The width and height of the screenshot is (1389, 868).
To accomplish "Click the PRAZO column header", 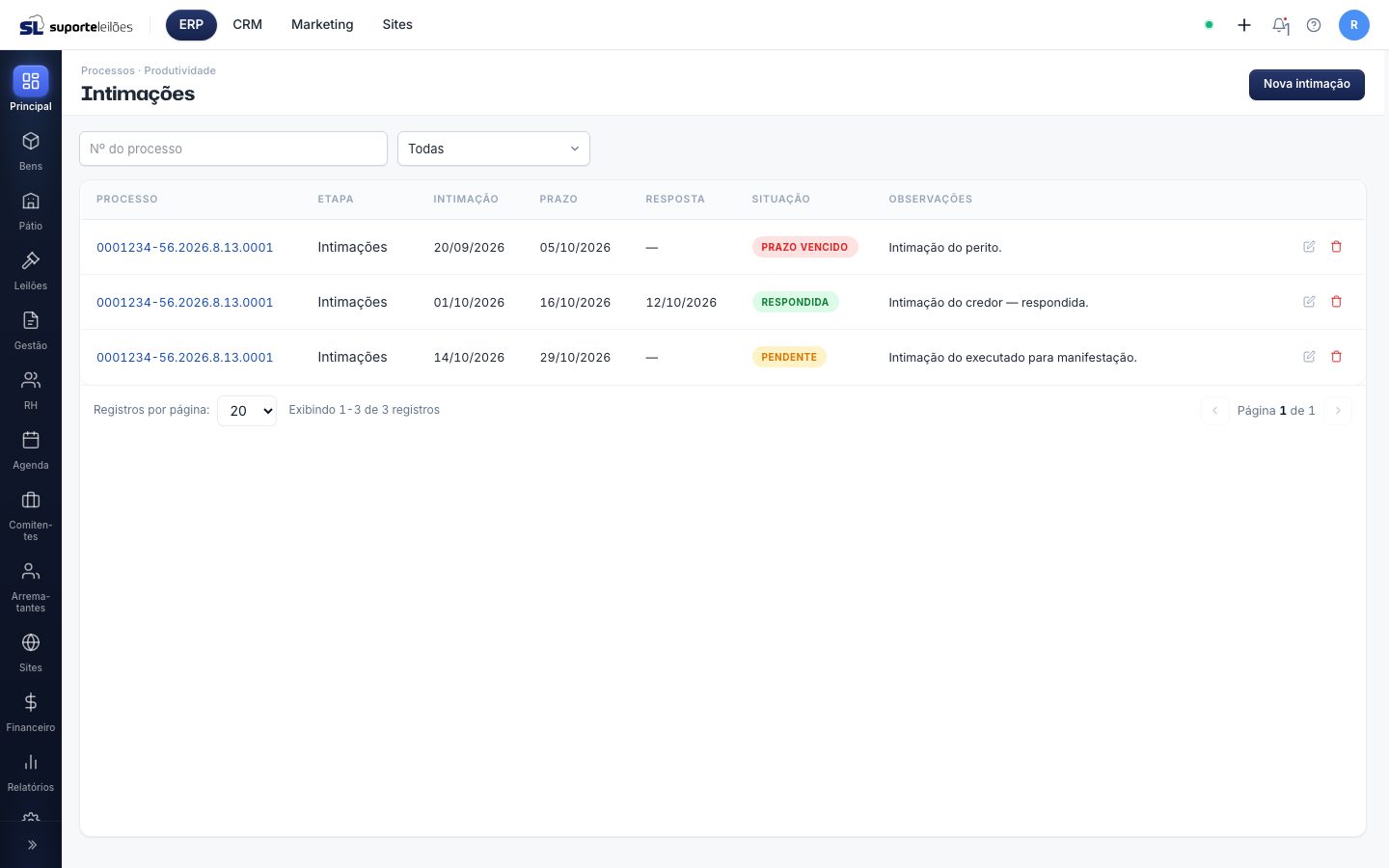I will (558, 200).
